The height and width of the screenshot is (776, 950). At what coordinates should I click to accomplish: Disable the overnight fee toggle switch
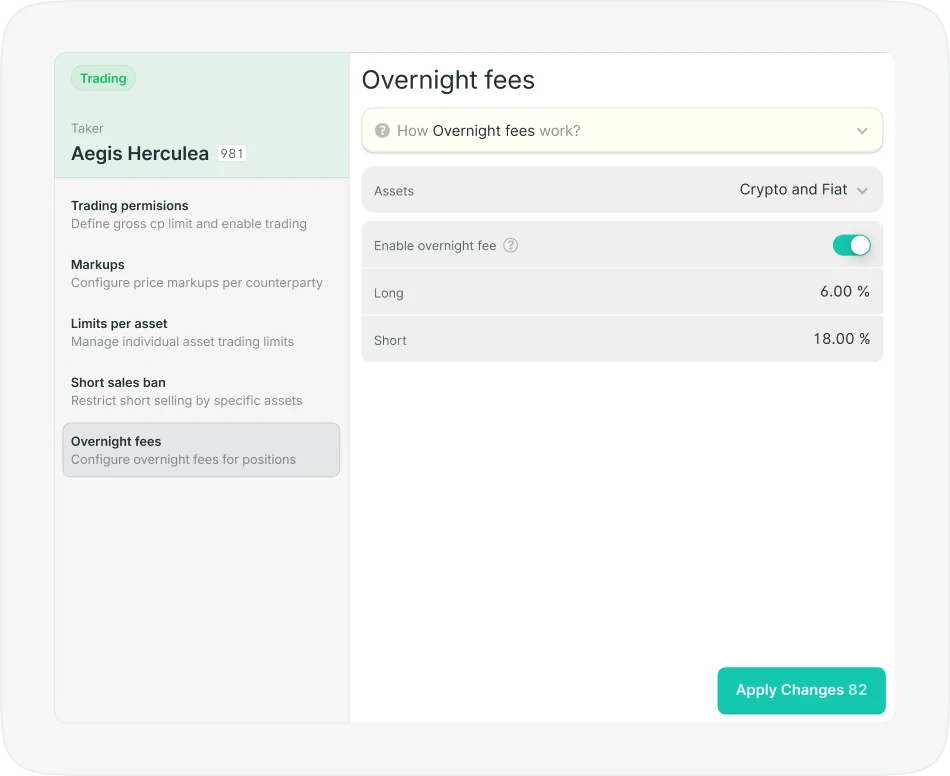point(851,245)
